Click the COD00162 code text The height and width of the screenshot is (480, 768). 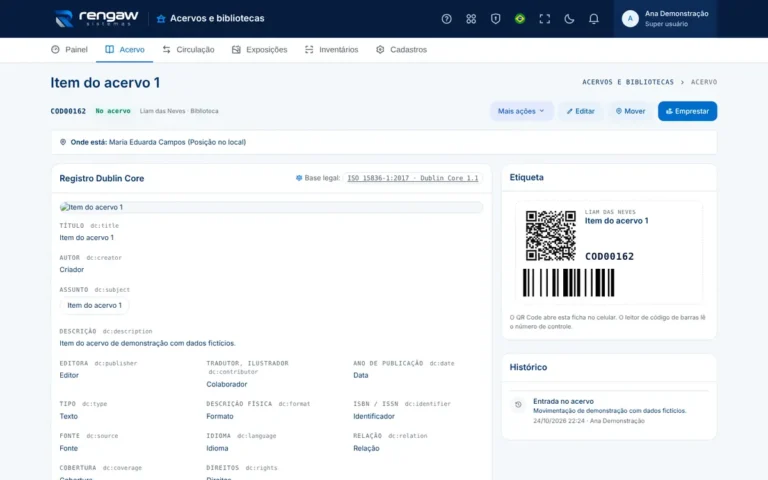click(x=68, y=111)
